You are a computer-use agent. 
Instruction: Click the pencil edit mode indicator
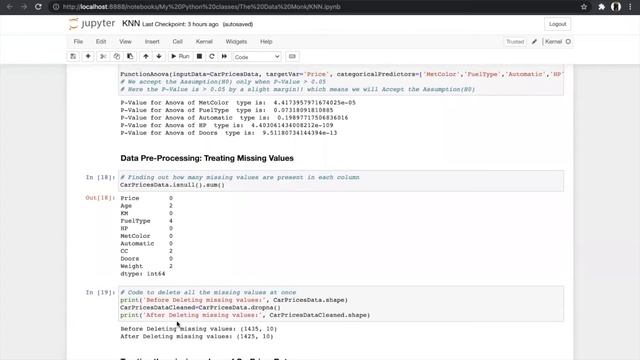(x=534, y=42)
